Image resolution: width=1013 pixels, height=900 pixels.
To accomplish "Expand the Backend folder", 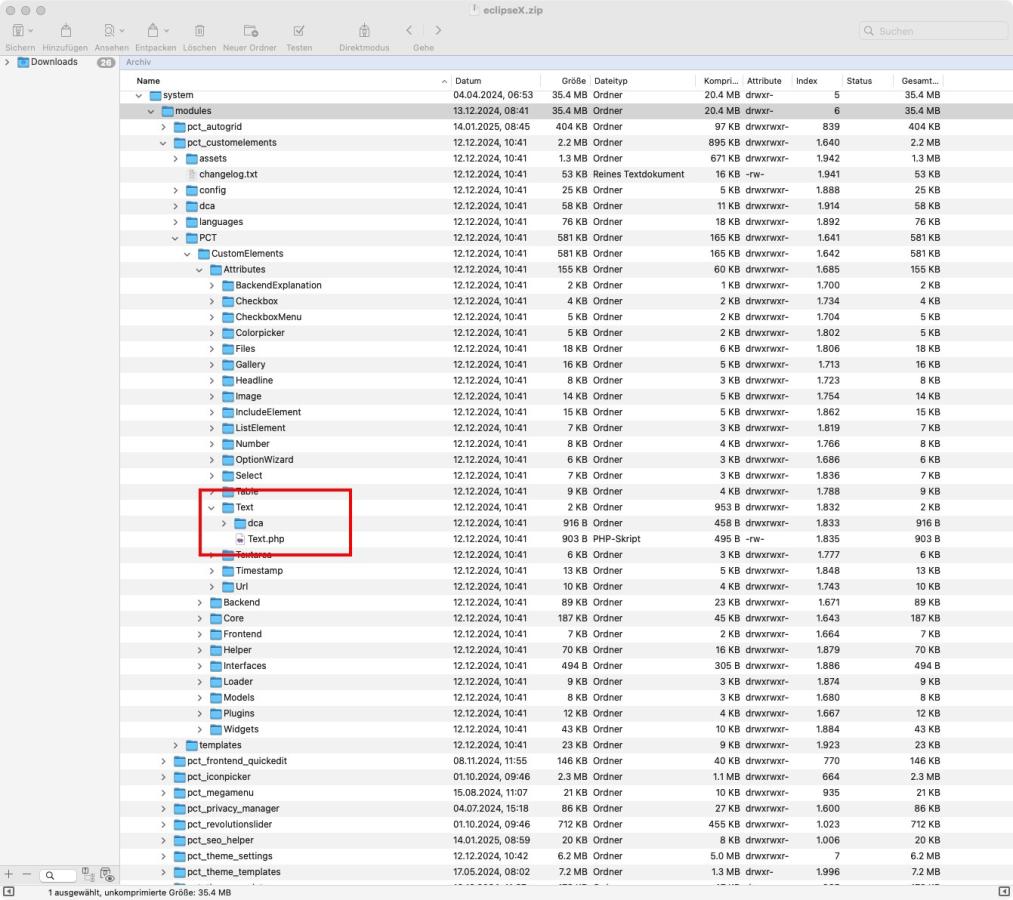I will (x=200, y=602).
